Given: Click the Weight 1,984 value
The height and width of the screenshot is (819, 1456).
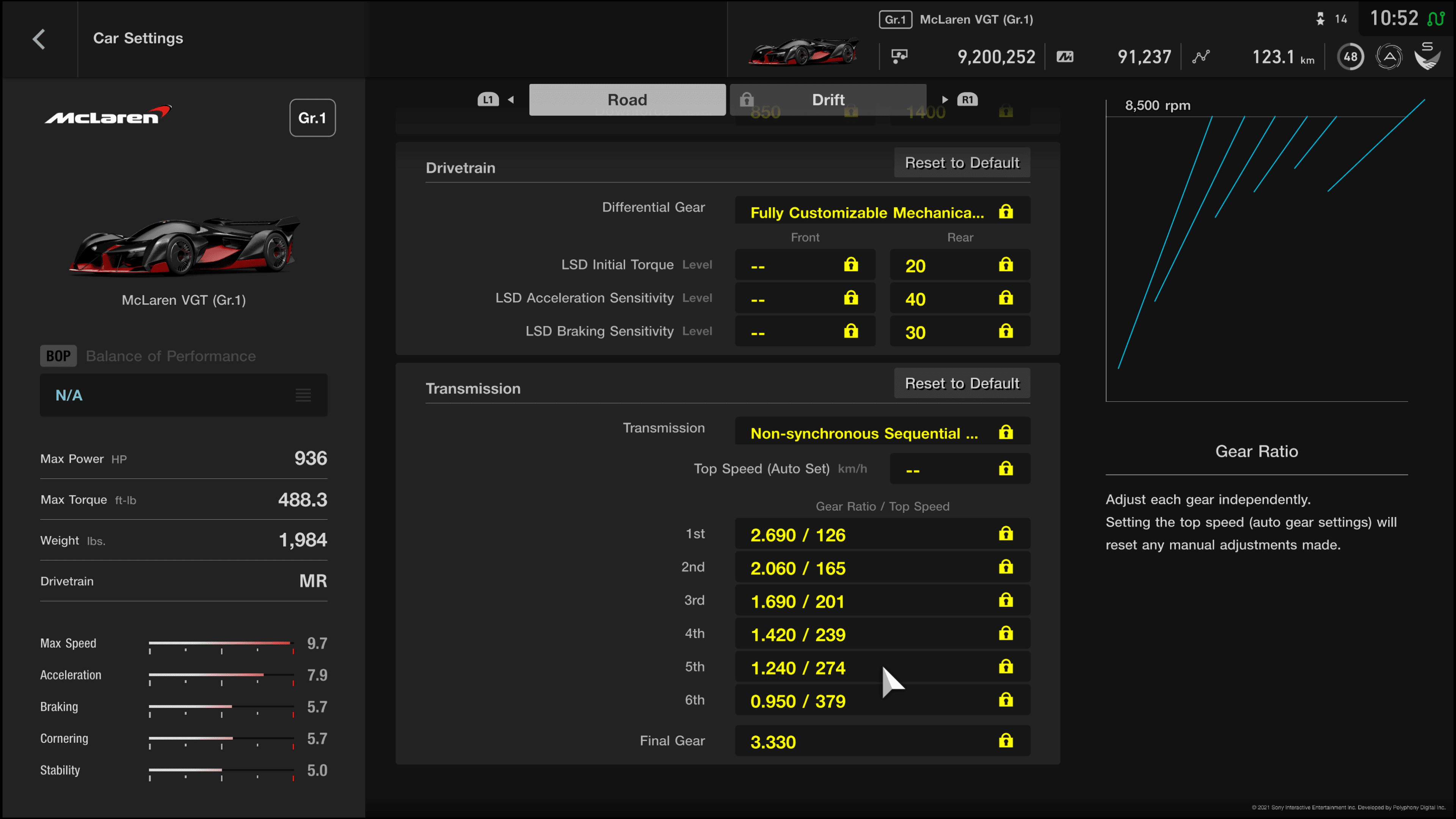Looking at the screenshot, I should point(303,540).
